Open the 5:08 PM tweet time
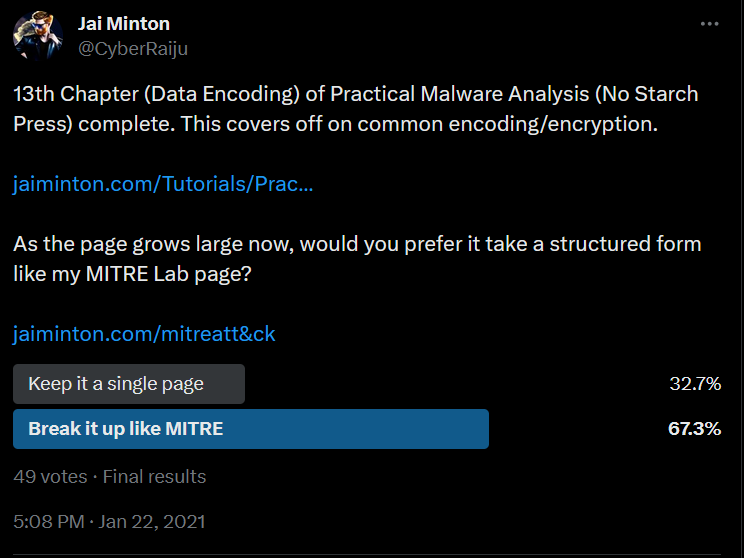Screen dimensions: 744x558 click(x=48, y=521)
